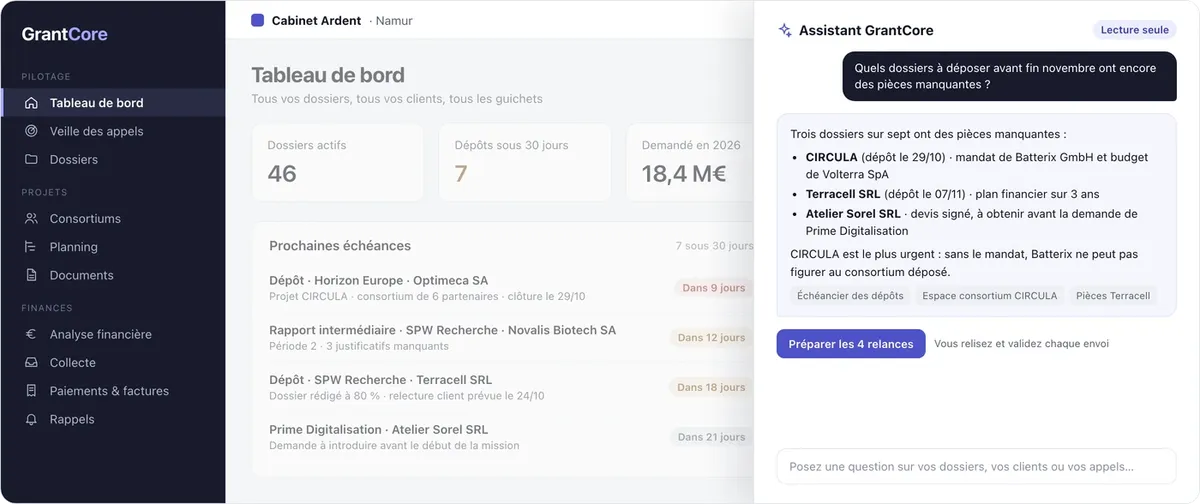Click the Veille des appels target icon
The image size is (1200, 504).
tap(31, 131)
